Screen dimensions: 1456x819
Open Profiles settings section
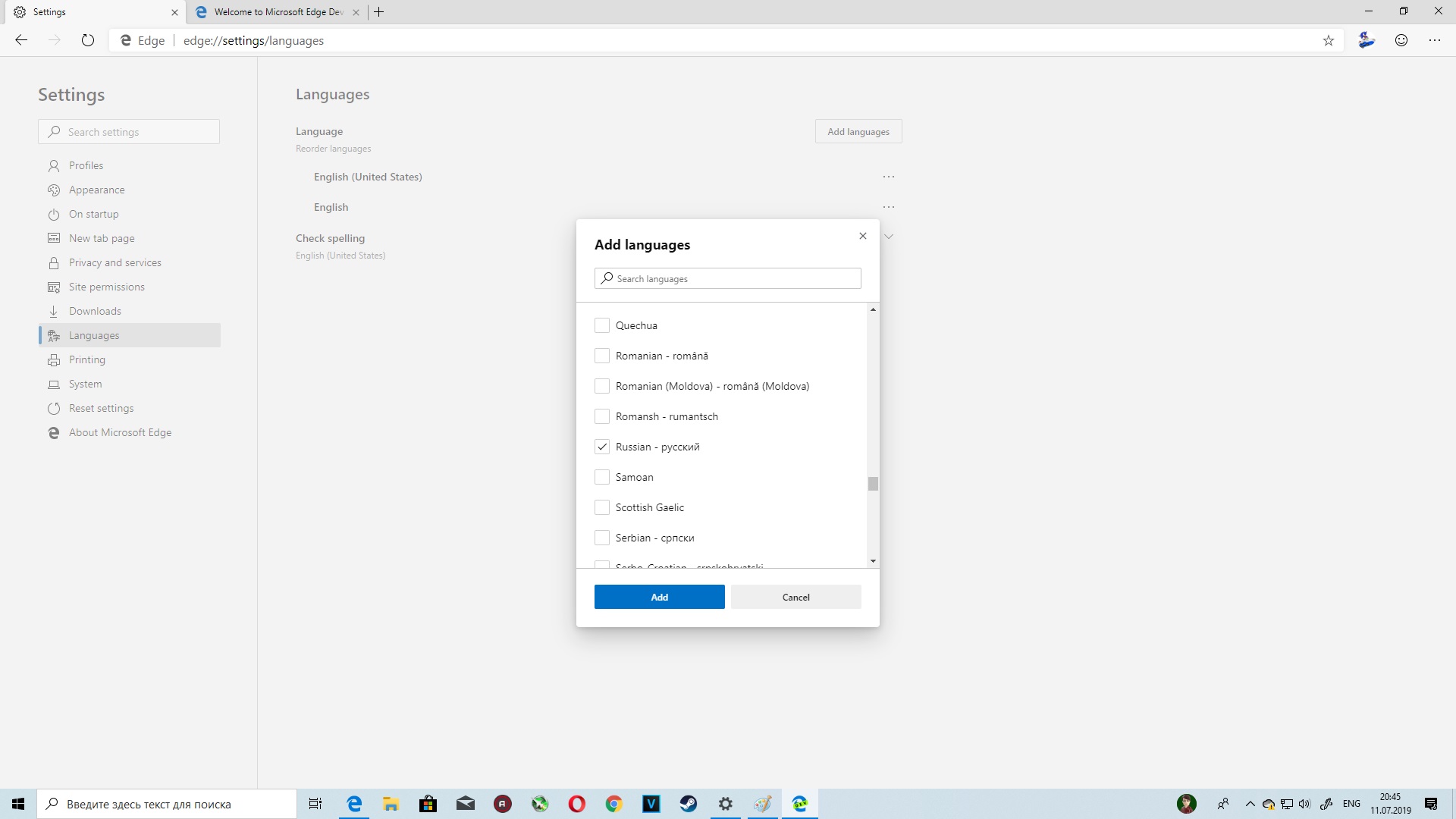(x=129, y=165)
